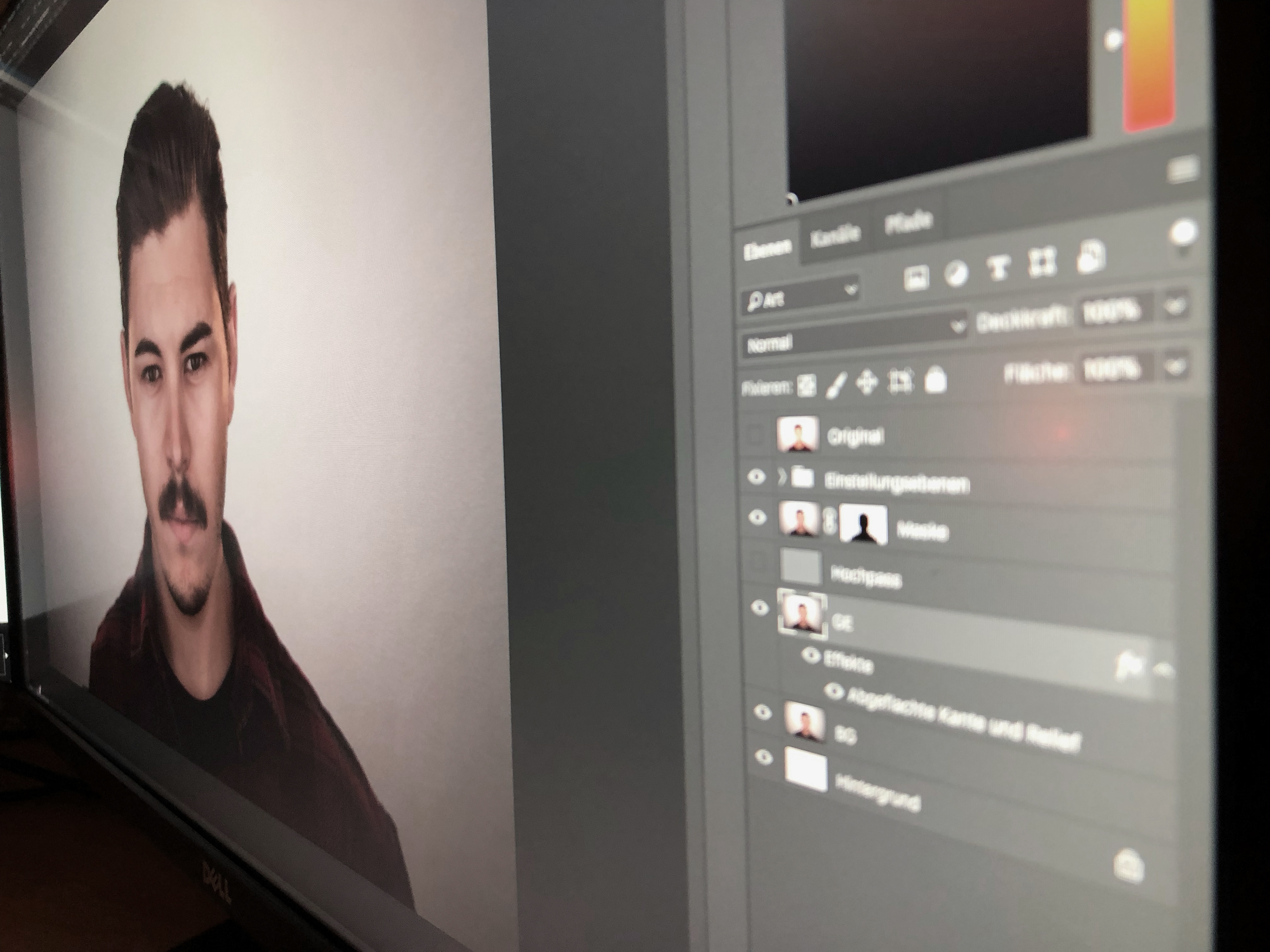
Task: Show the hidden Hochpass layer
Action: point(758,562)
